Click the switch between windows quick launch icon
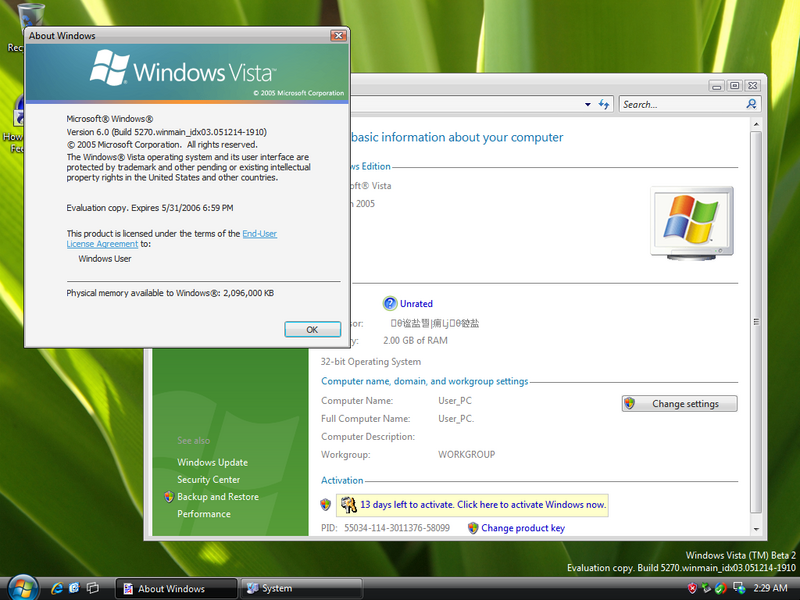800x600 pixels. [x=93, y=588]
